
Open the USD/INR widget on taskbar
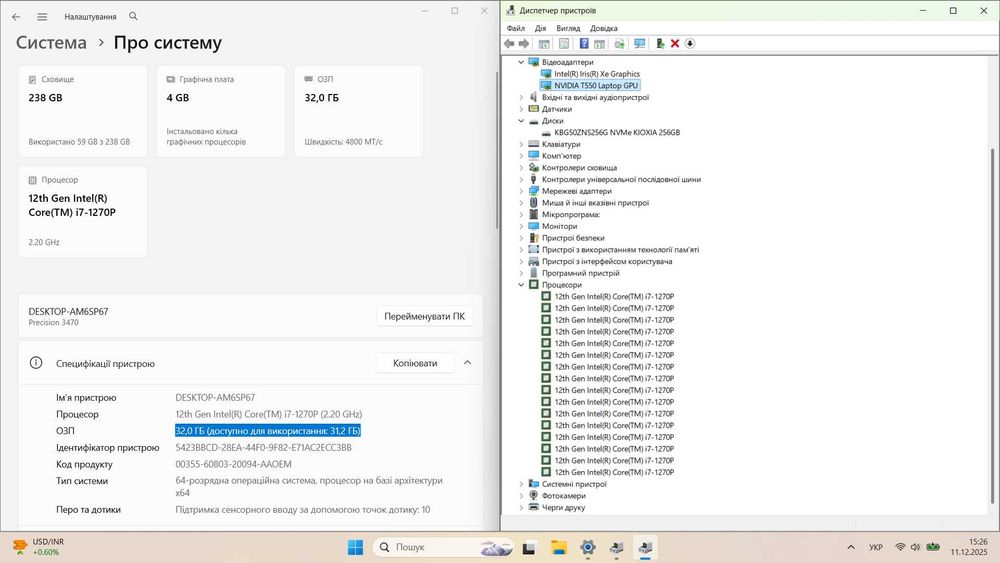[40, 547]
